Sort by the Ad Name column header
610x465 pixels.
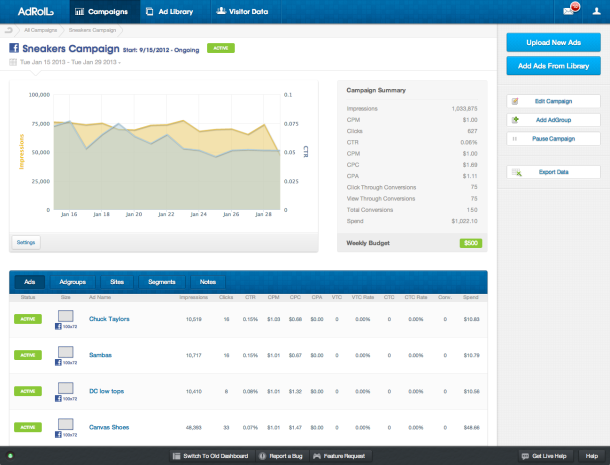coord(100,297)
